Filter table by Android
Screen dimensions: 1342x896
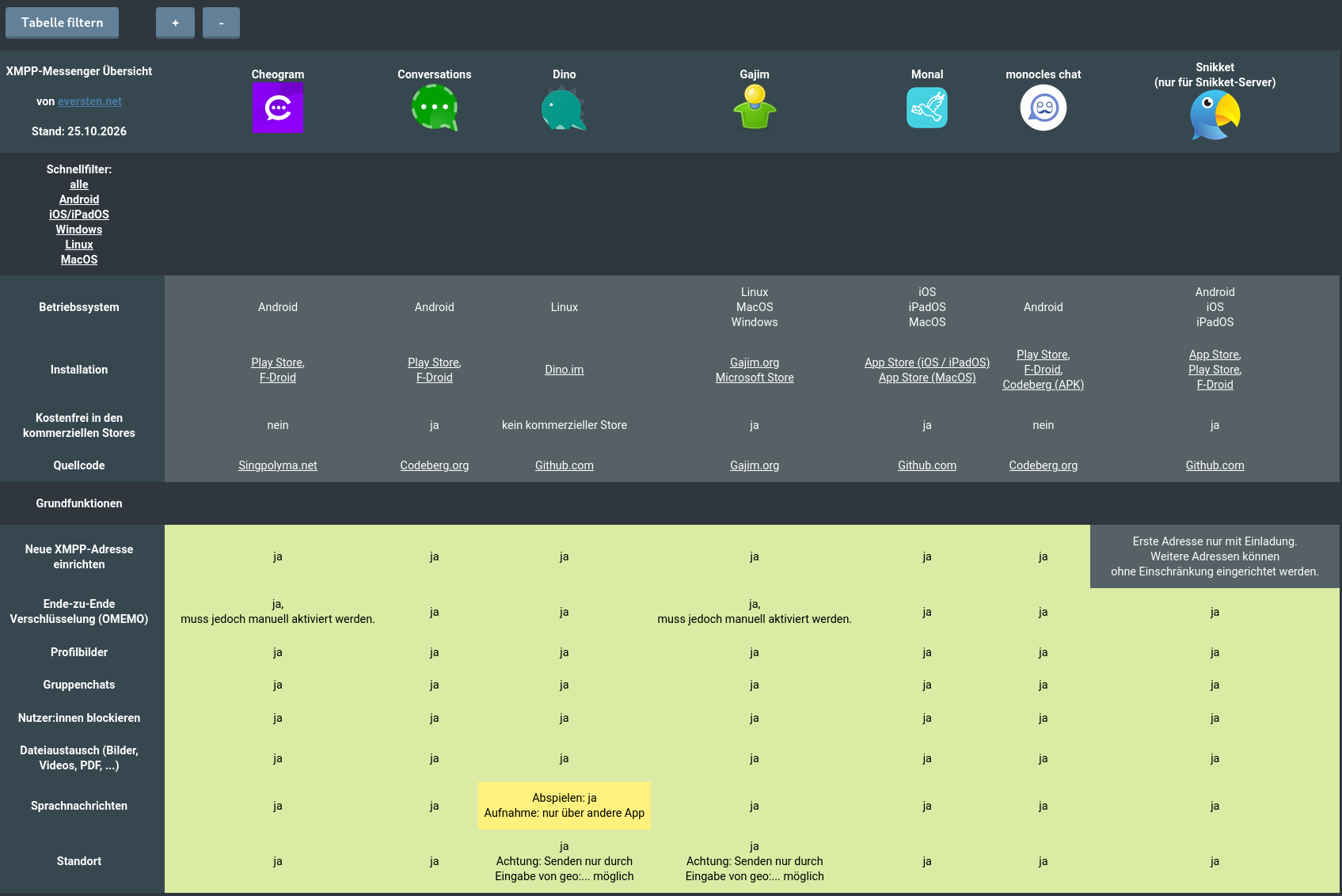click(x=79, y=199)
